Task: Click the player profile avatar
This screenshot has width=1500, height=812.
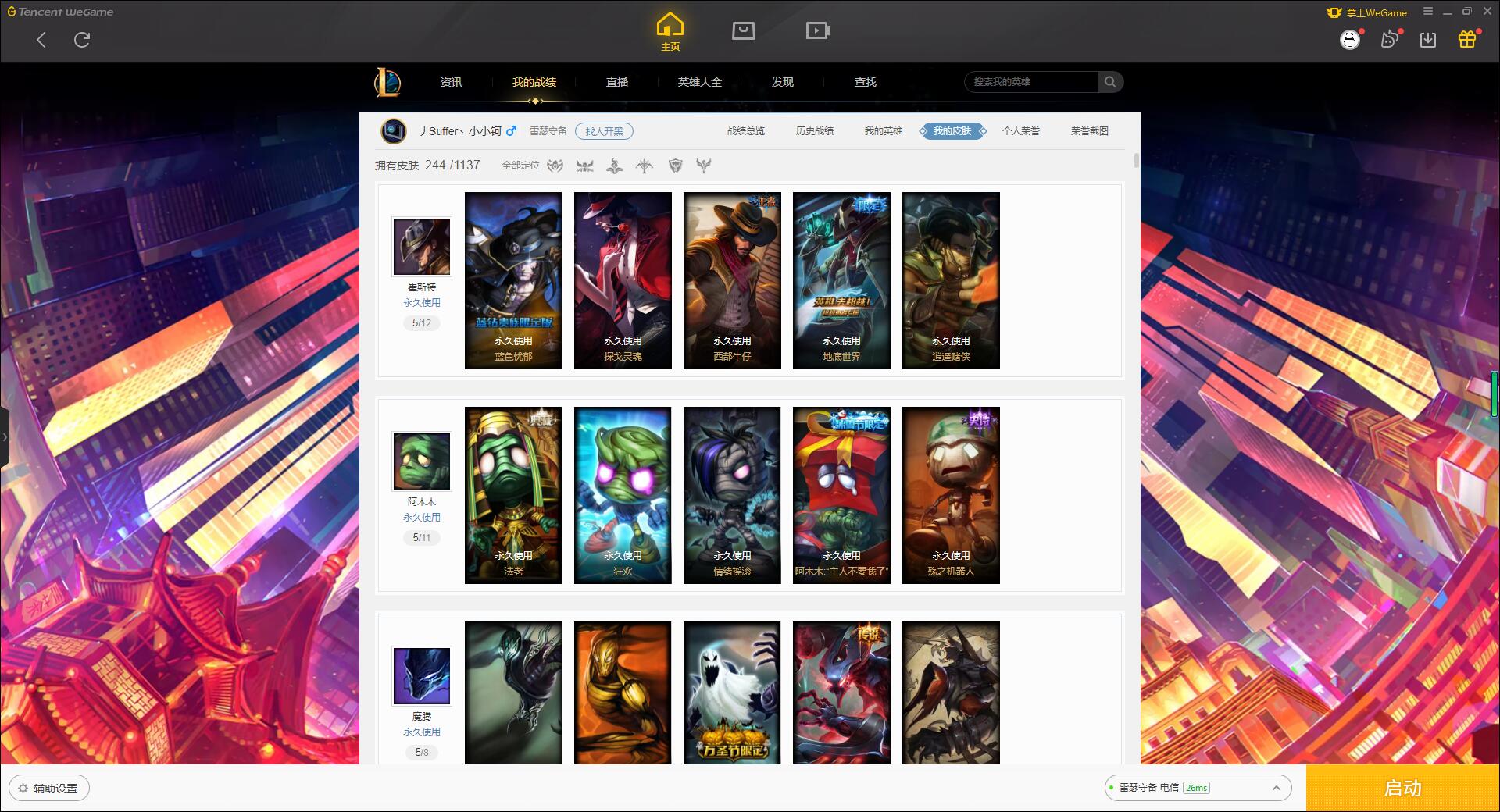Action: (394, 131)
